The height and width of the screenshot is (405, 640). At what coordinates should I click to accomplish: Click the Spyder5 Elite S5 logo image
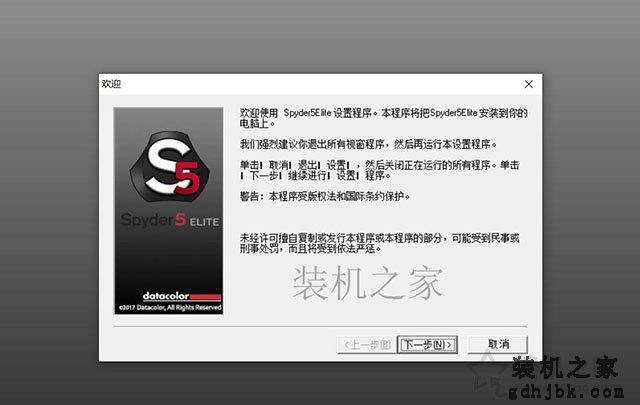pyautogui.click(x=169, y=166)
